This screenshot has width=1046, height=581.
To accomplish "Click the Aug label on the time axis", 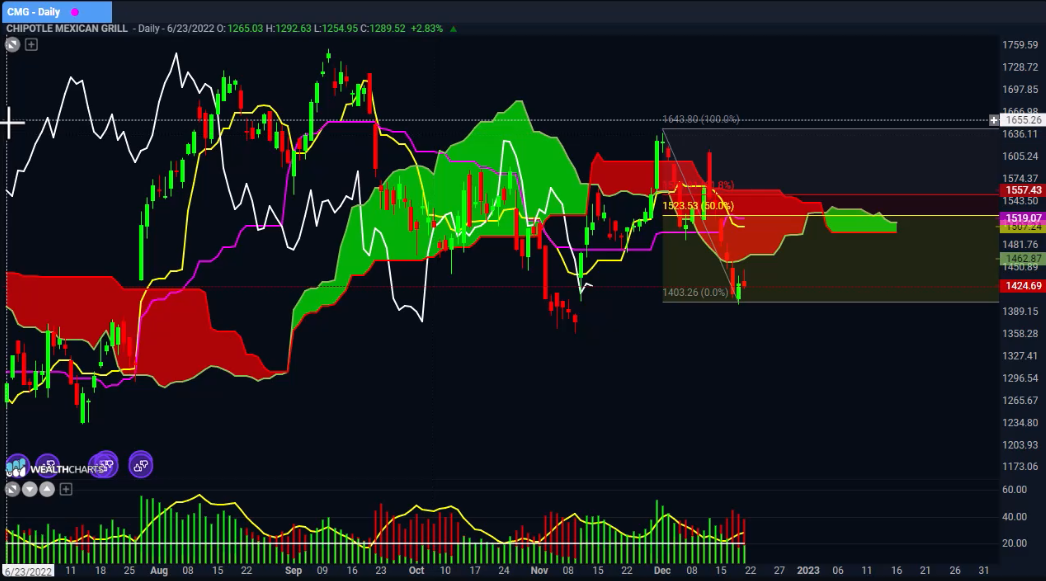I will (x=159, y=570).
